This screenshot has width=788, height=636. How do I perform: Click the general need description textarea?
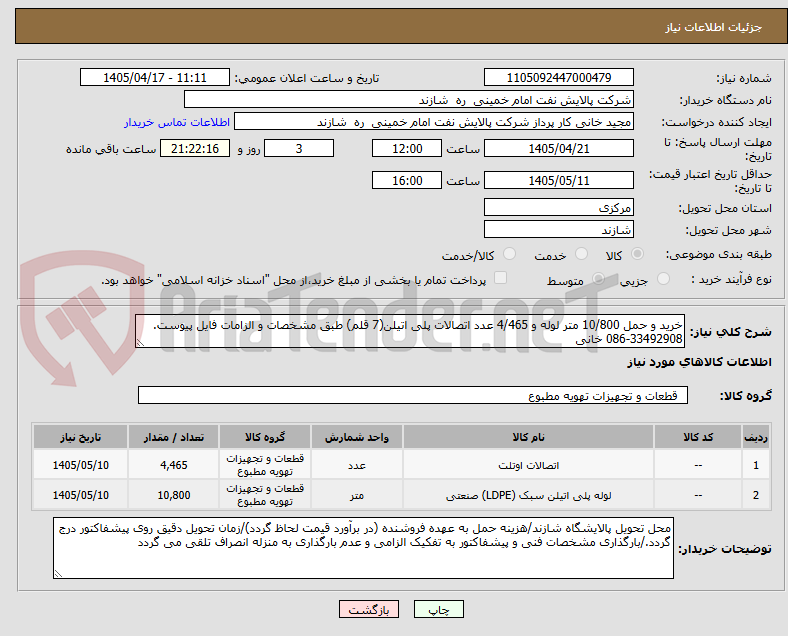tap(410, 332)
